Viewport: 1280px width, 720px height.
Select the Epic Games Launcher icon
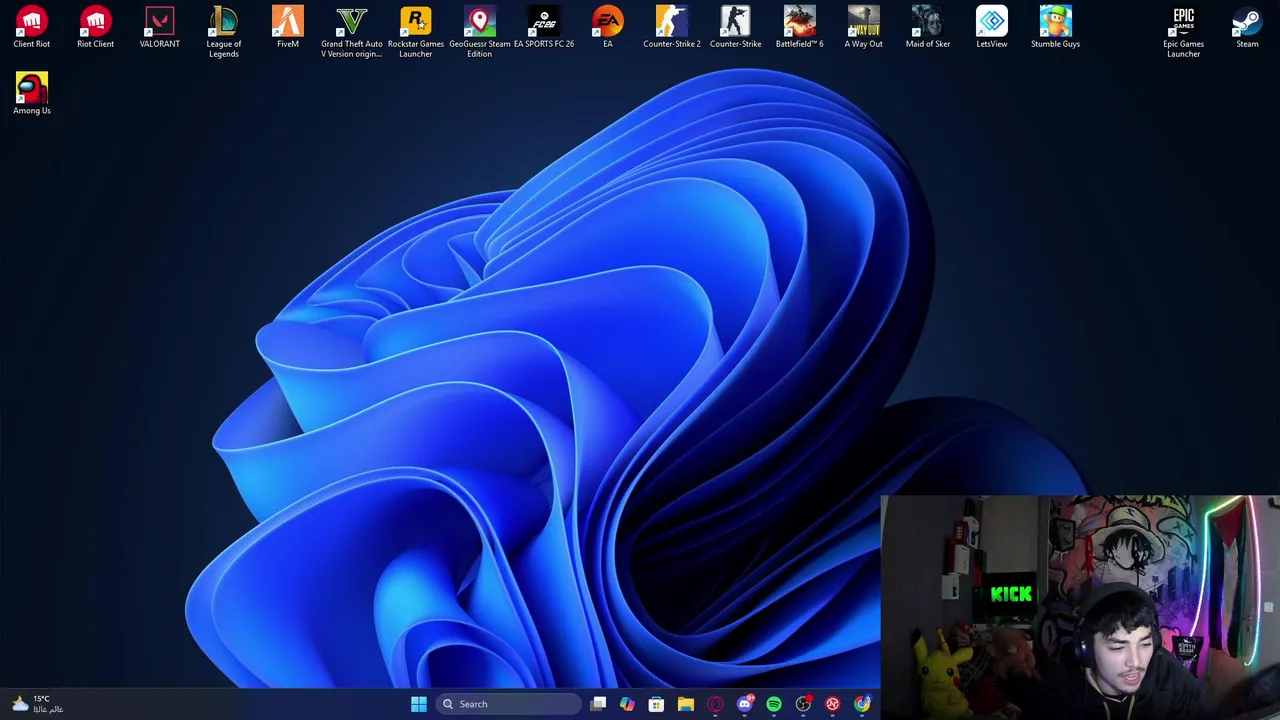1184,32
